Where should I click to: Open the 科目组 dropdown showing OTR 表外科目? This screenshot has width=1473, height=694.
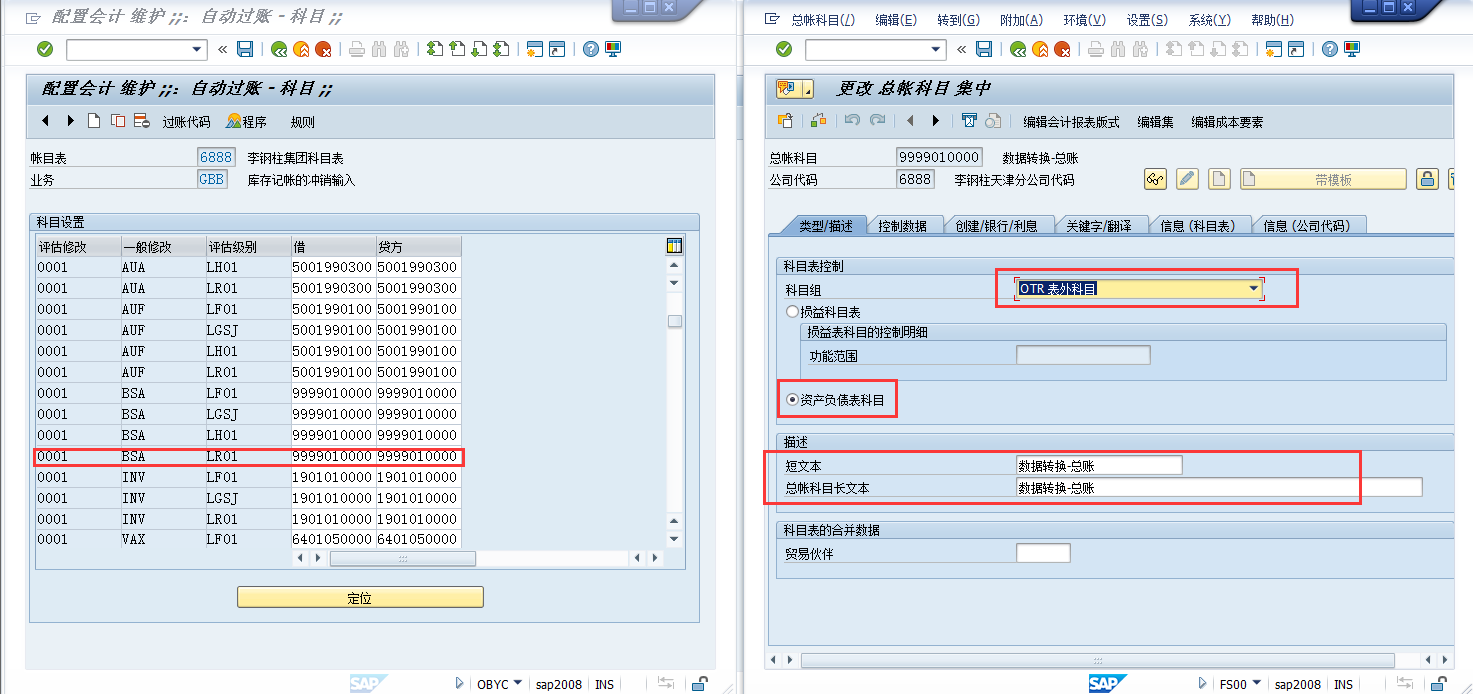1253,286
